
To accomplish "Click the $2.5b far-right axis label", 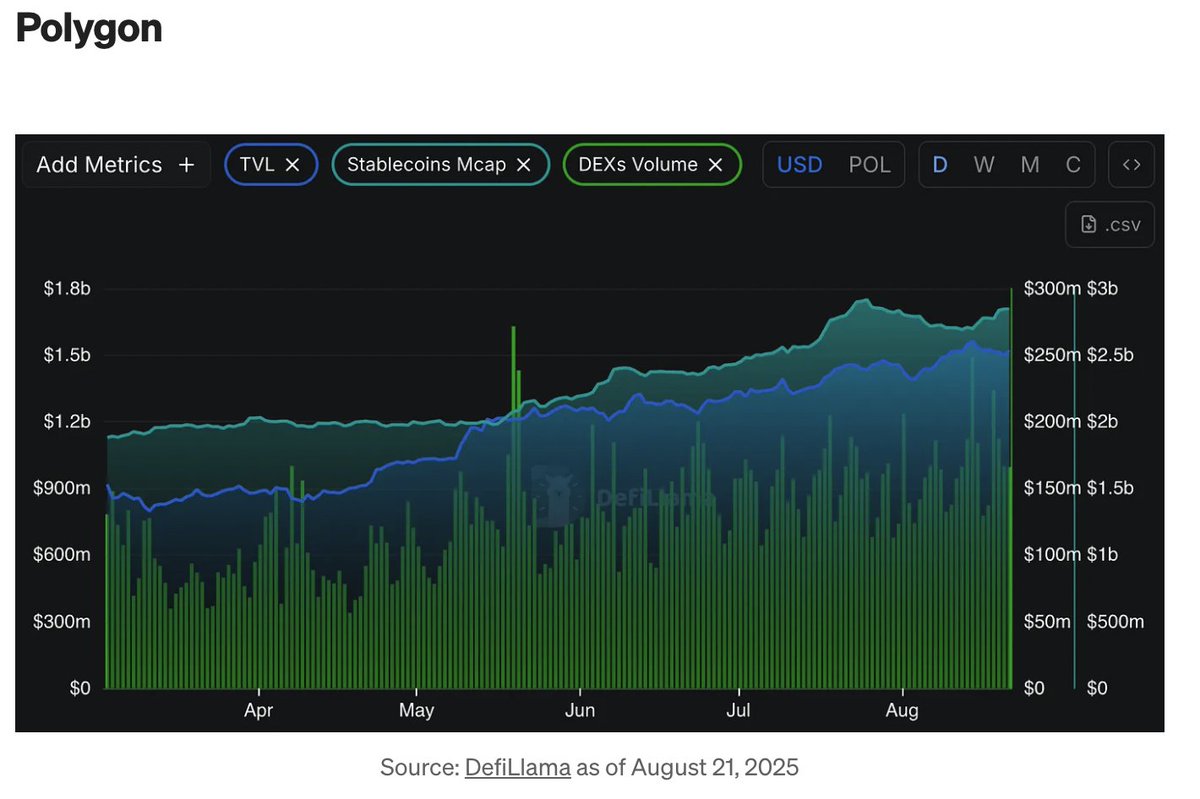I will click(x=1110, y=355).
